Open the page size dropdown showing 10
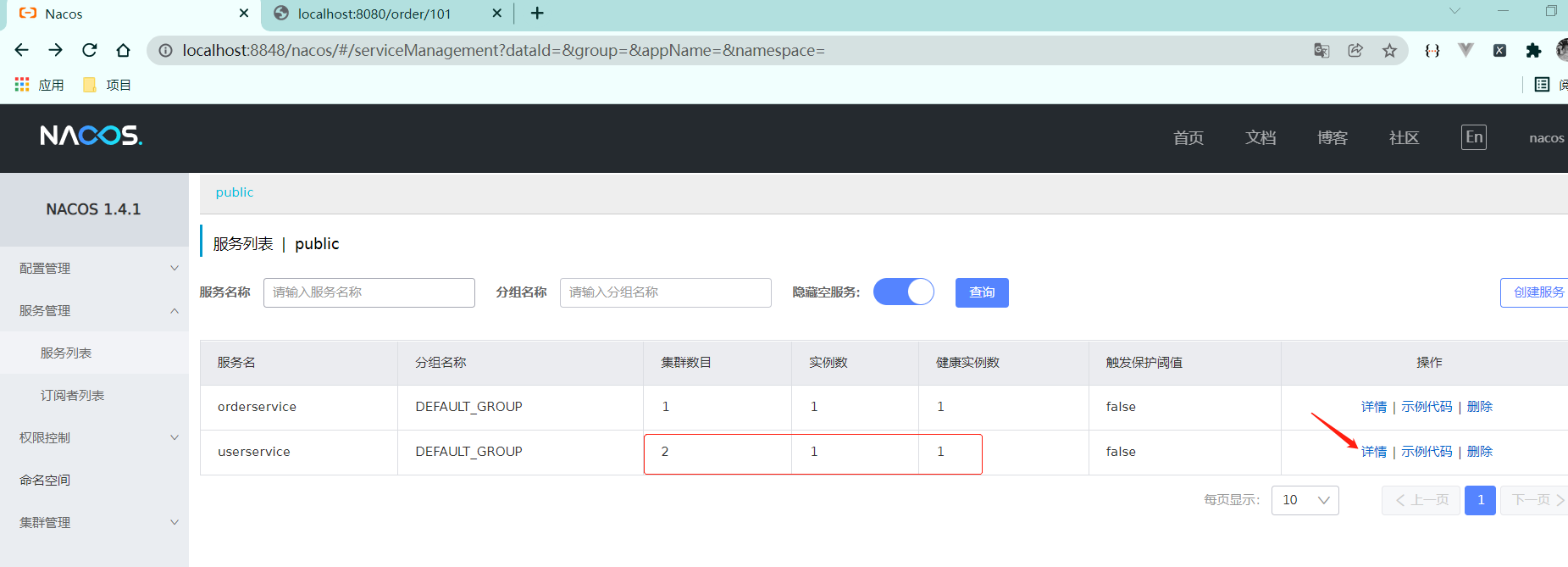 point(1305,500)
